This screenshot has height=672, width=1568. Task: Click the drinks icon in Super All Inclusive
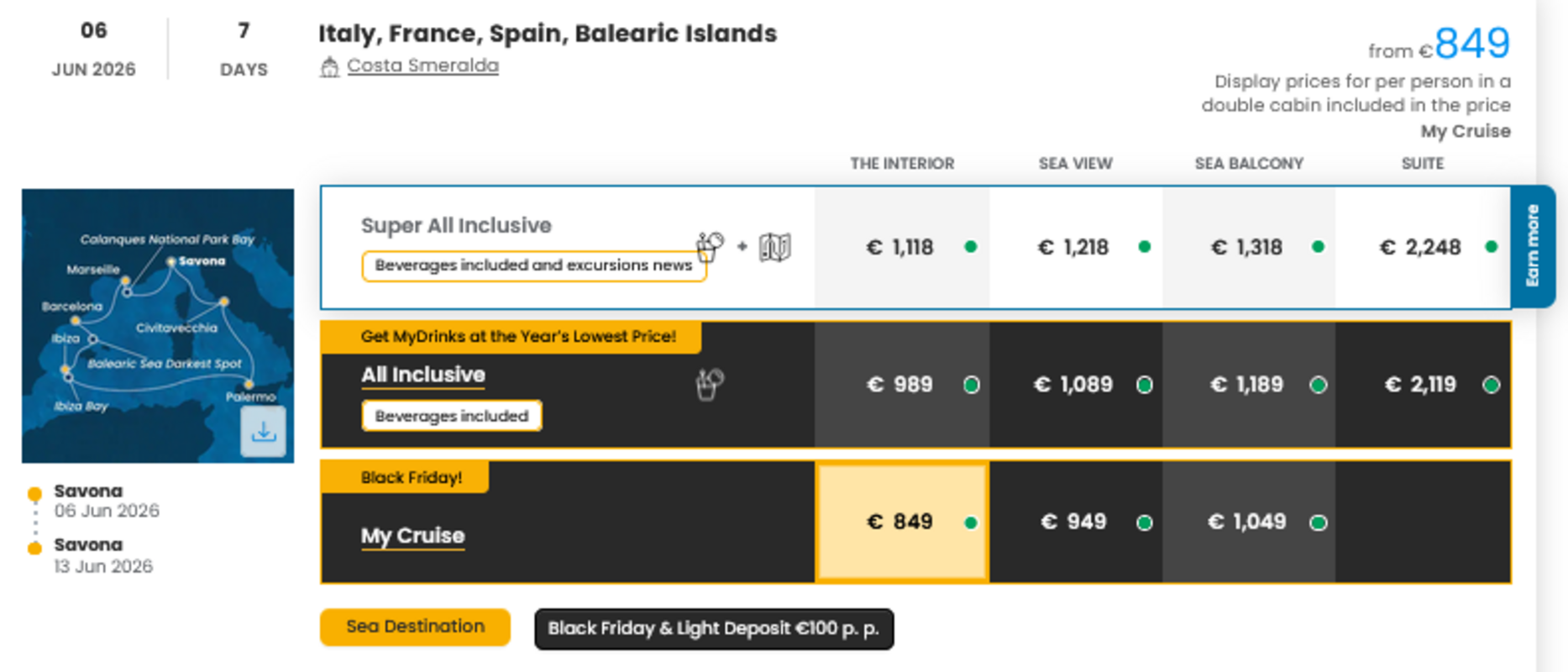[710, 246]
